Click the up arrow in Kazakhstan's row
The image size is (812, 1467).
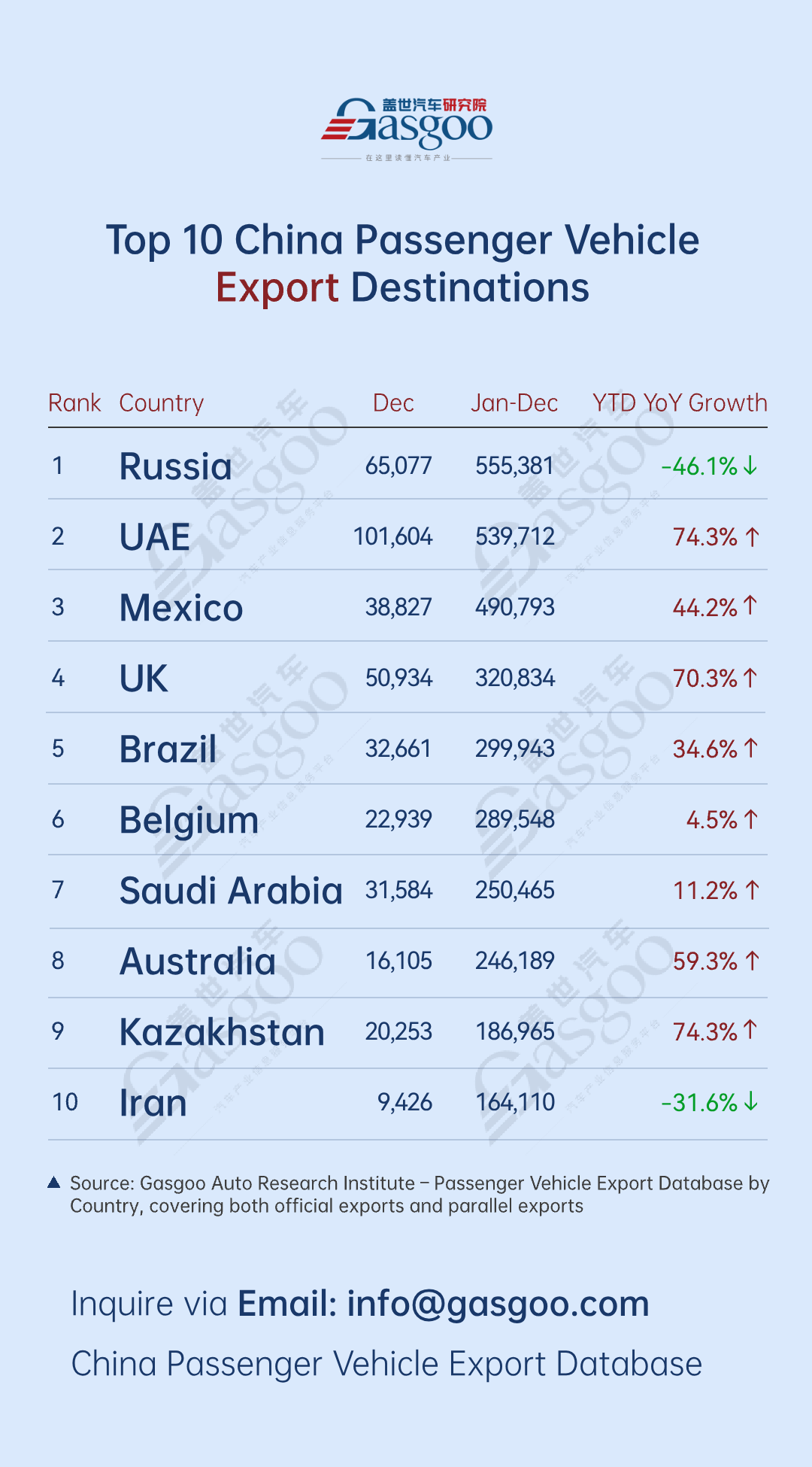[x=750, y=1030]
